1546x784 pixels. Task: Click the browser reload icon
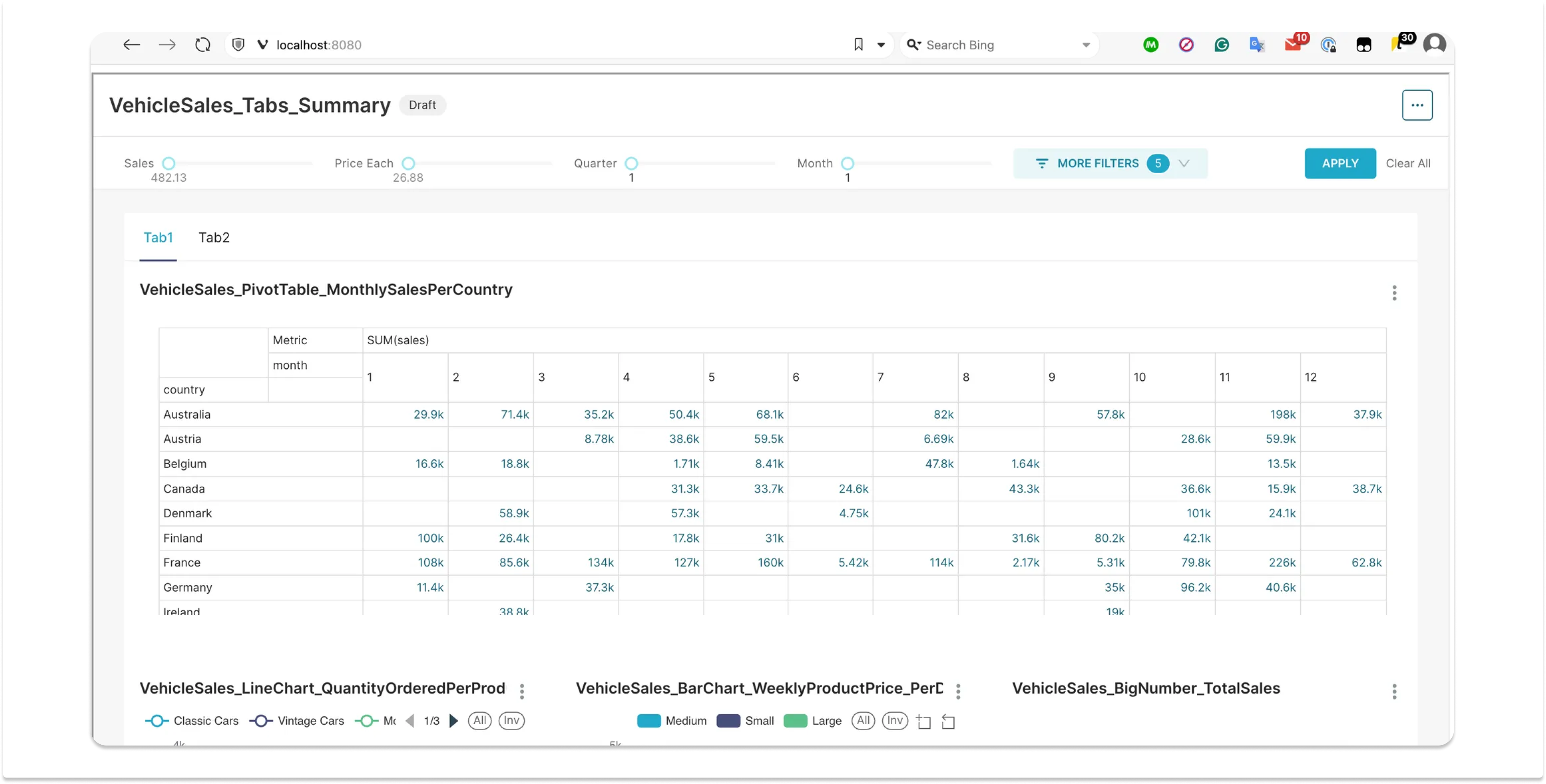tap(203, 45)
